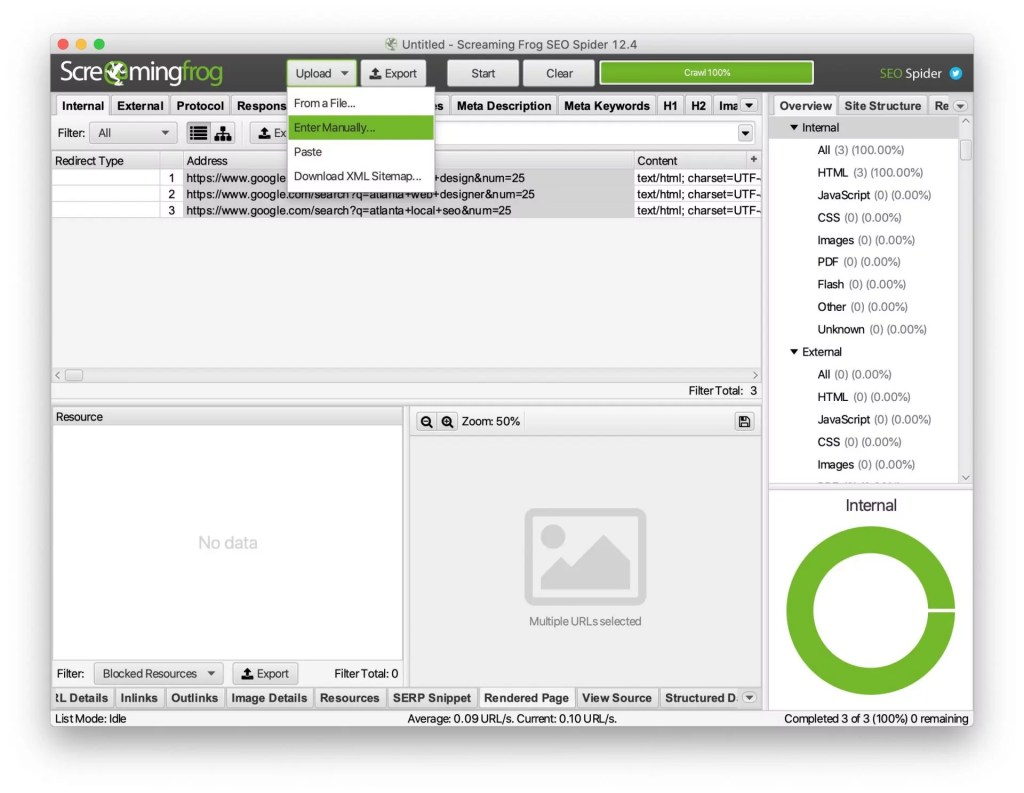Screen dimensions: 1024x793
Task: Click the Crawl 100% progress bar
Action: pyautogui.click(x=707, y=73)
